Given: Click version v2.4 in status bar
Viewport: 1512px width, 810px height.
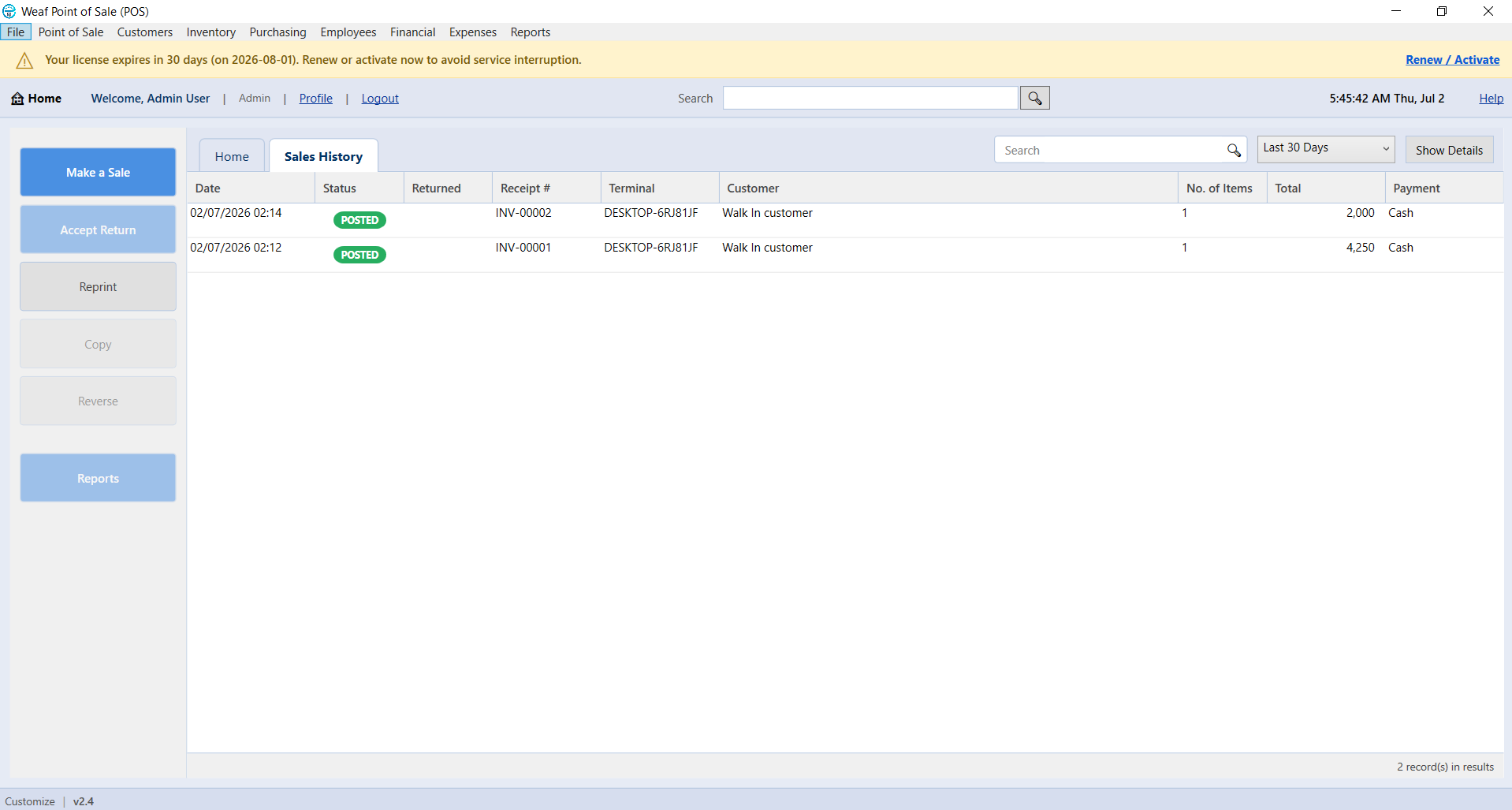Looking at the screenshot, I should (84, 801).
